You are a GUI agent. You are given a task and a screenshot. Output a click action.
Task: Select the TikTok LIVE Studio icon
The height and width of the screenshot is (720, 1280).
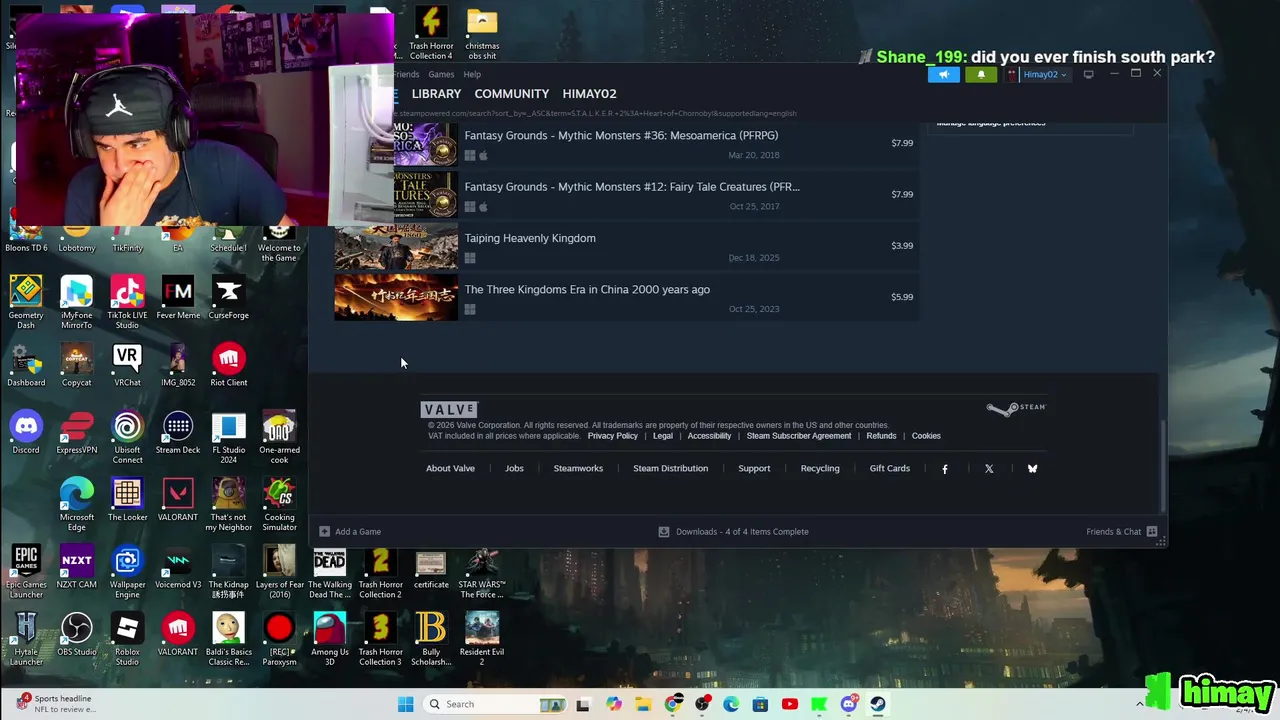[x=127, y=303]
